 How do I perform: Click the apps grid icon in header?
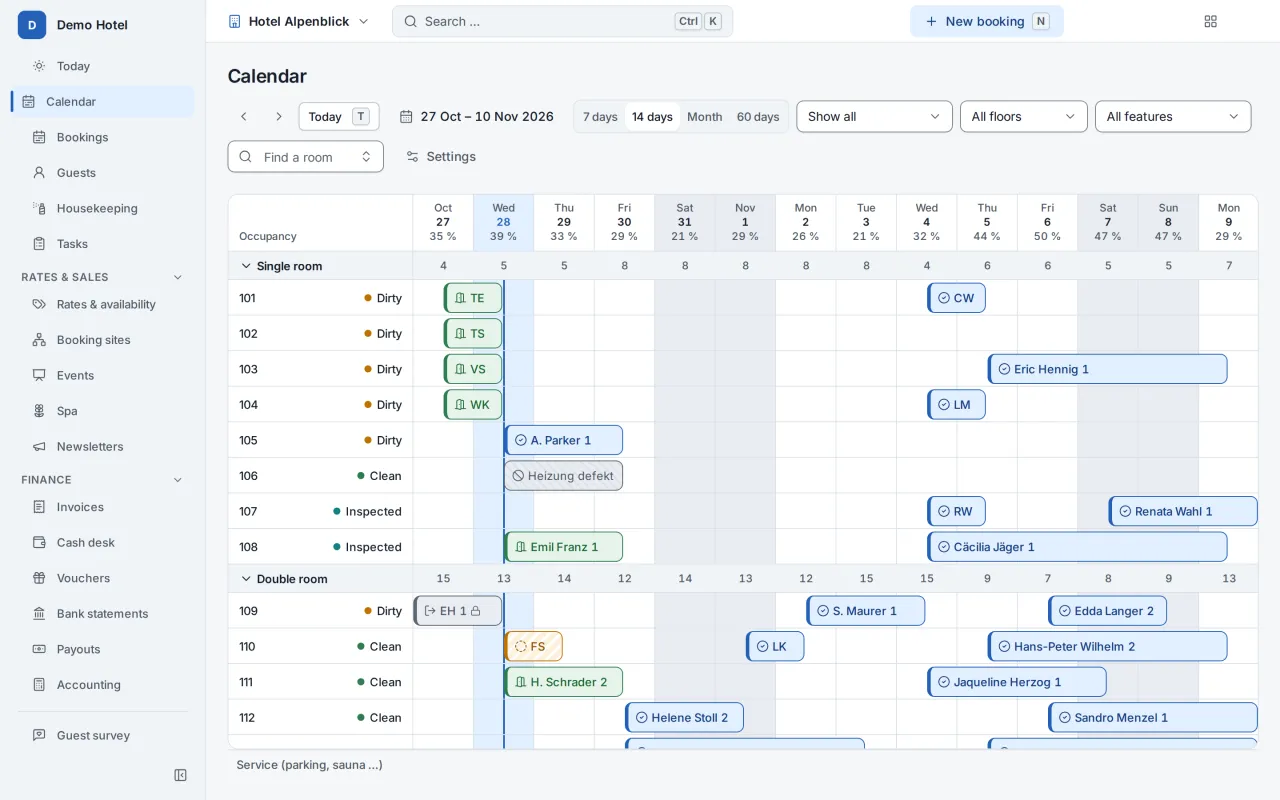[x=1211, y=21]
